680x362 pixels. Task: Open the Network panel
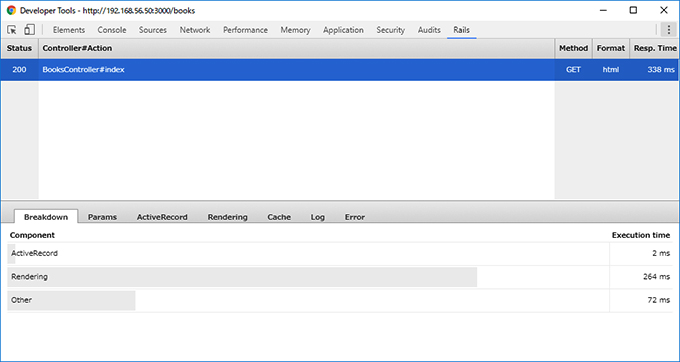[x=195, y=30]
